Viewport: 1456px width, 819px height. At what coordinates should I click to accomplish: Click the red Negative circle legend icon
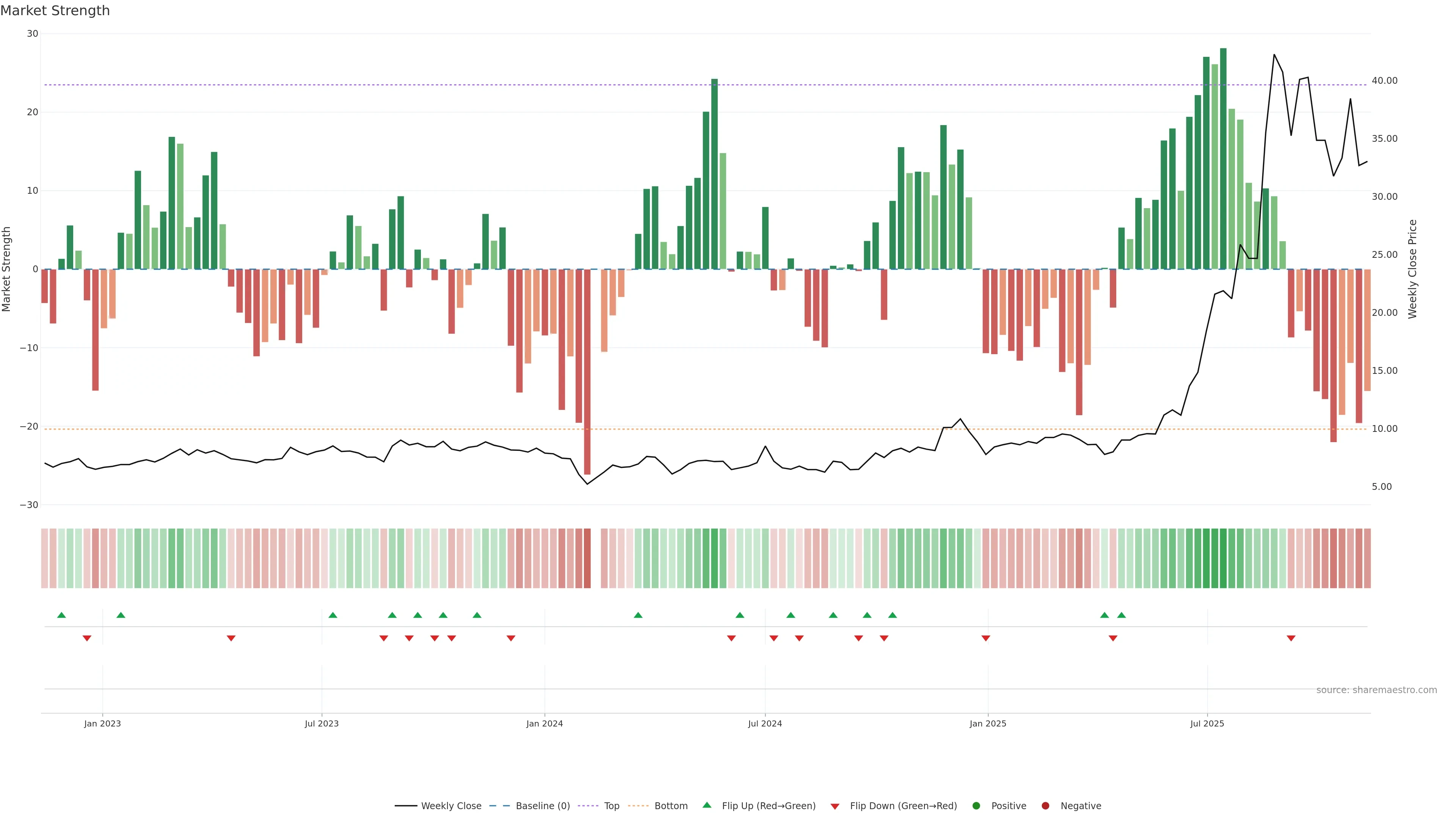point(1045,806)
